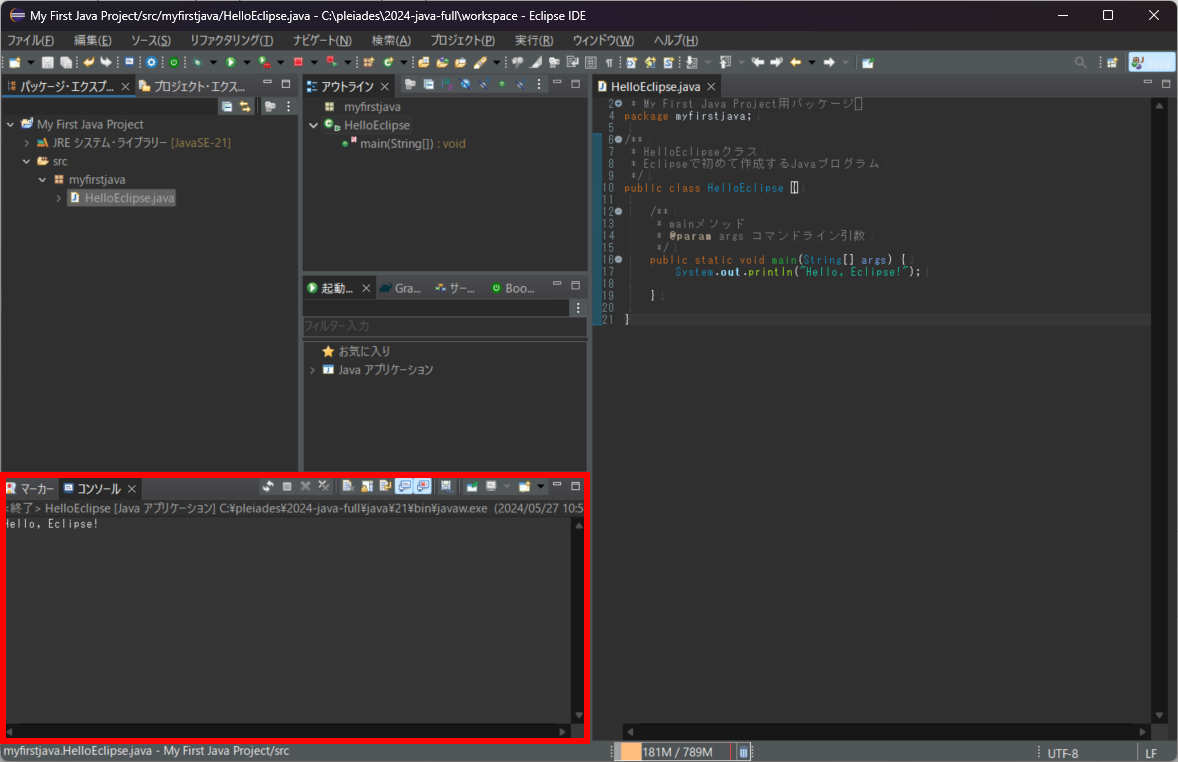Open the ファイル(F) menu
The width and height of the screenshot is (1178, 762).
tap(30, 41)
